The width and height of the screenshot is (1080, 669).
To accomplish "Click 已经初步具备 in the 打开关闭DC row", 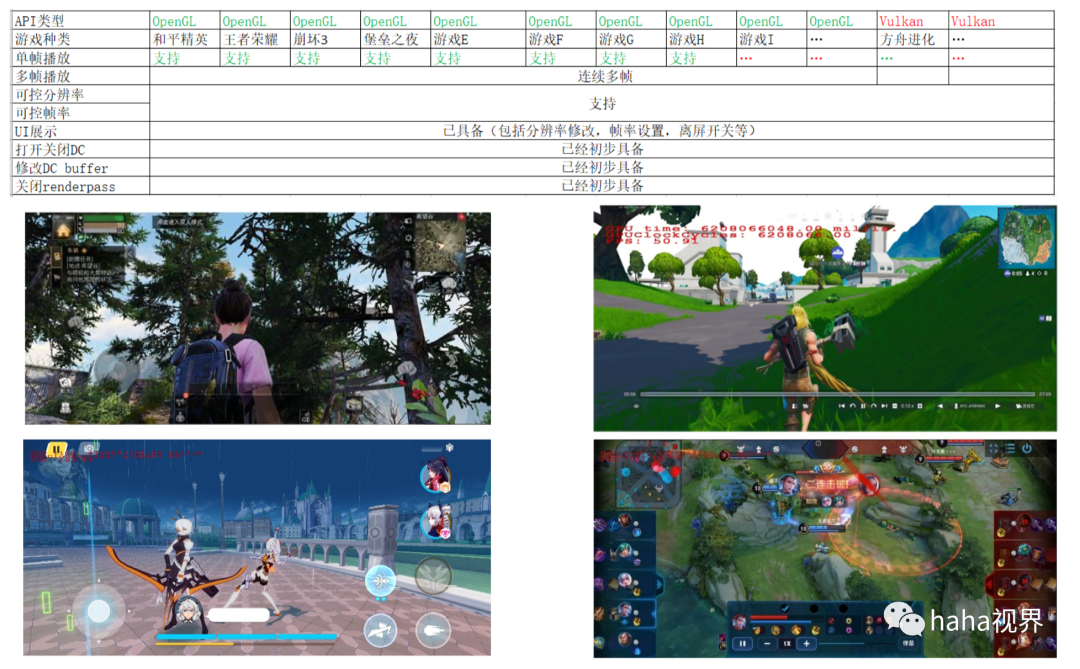I will pos(603,149).
